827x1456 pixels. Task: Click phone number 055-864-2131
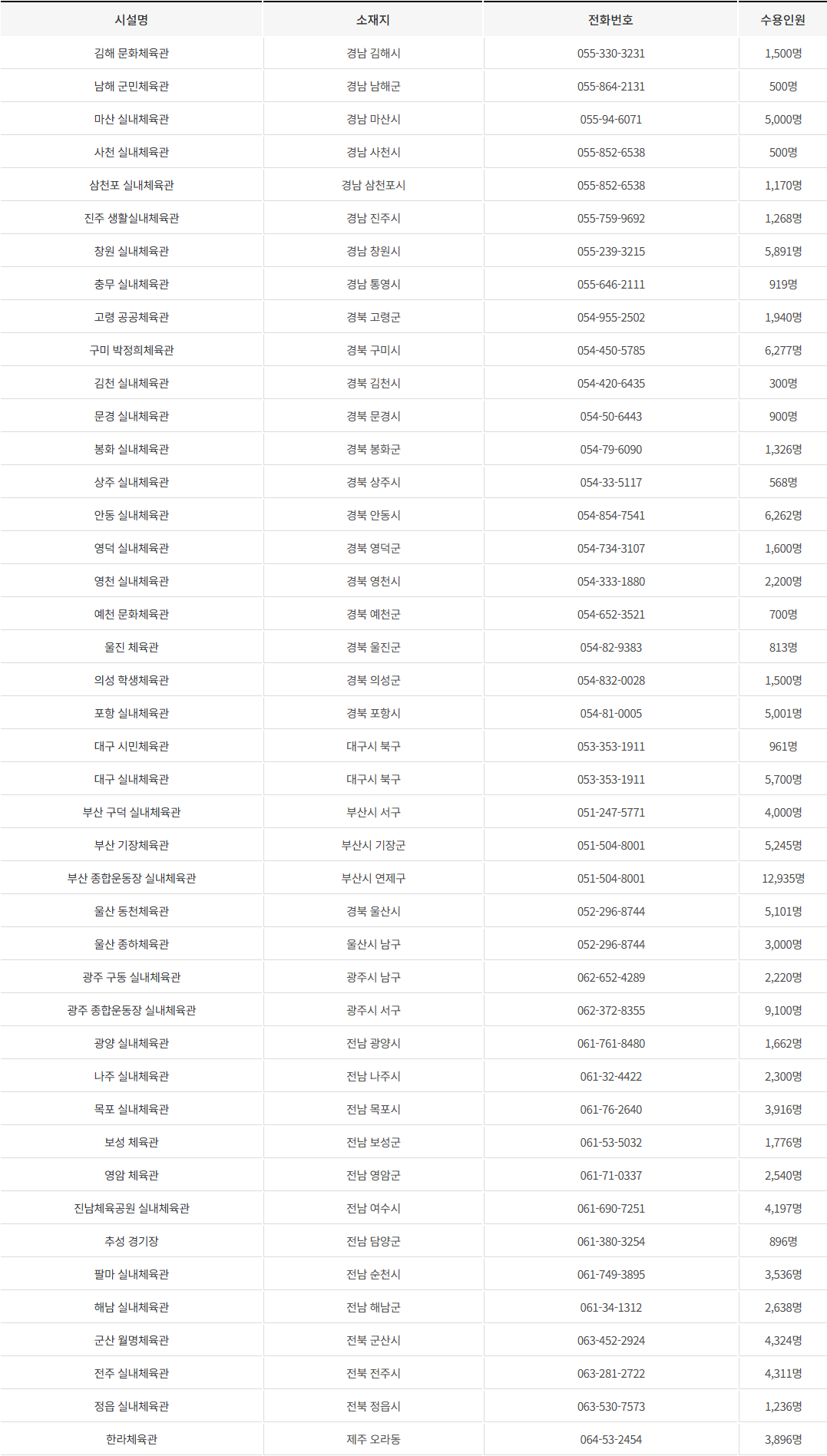click(x=611, y=86)
